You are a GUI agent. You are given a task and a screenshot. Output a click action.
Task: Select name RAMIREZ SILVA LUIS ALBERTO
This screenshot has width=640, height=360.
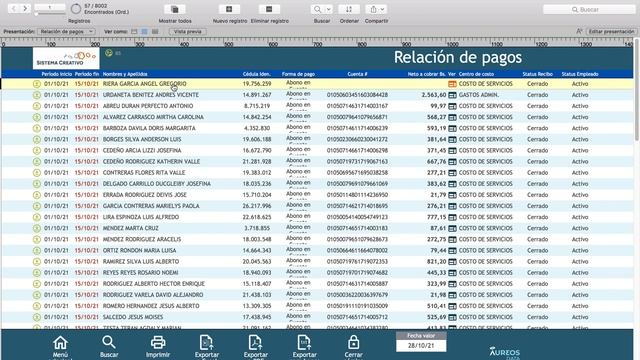tap(141, 262)
